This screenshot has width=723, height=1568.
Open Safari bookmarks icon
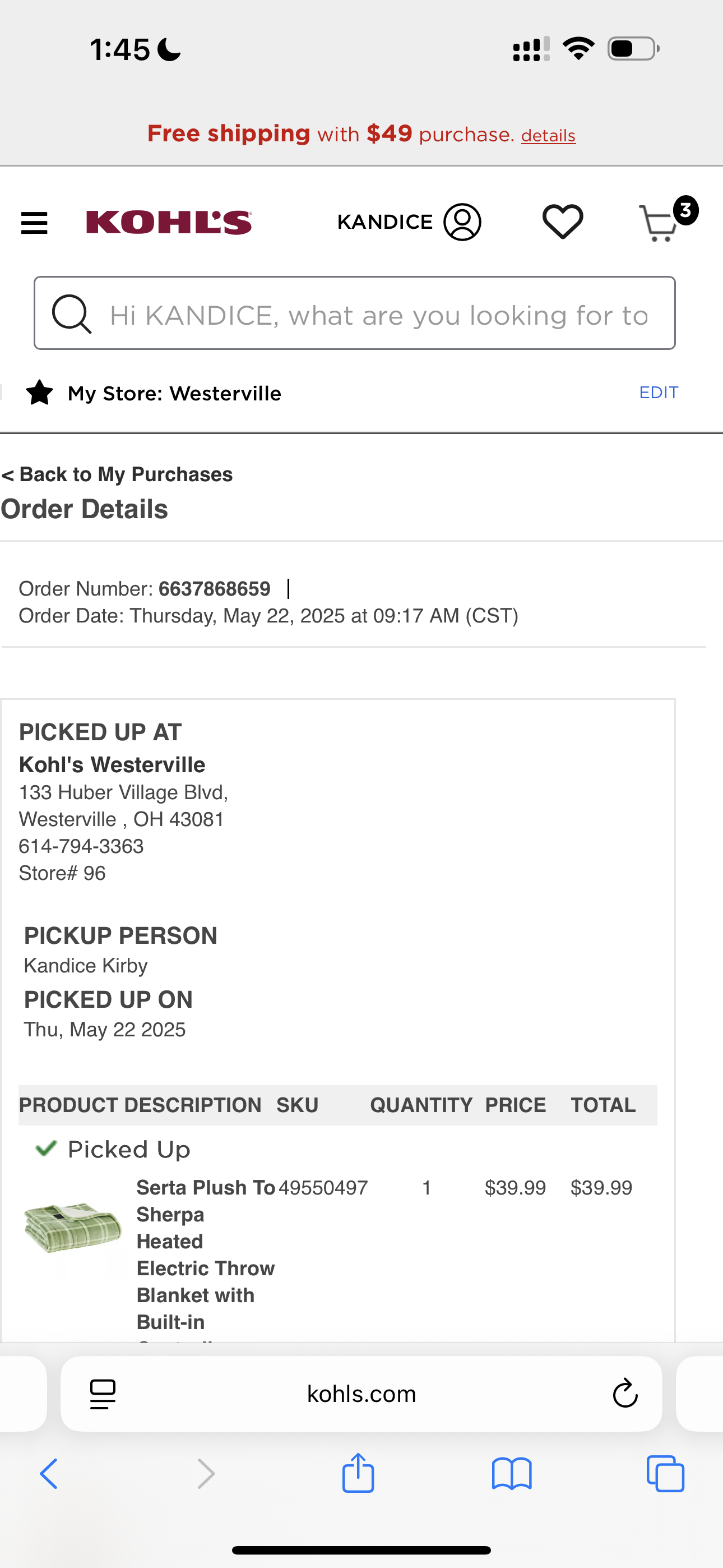pos(512,1474)
